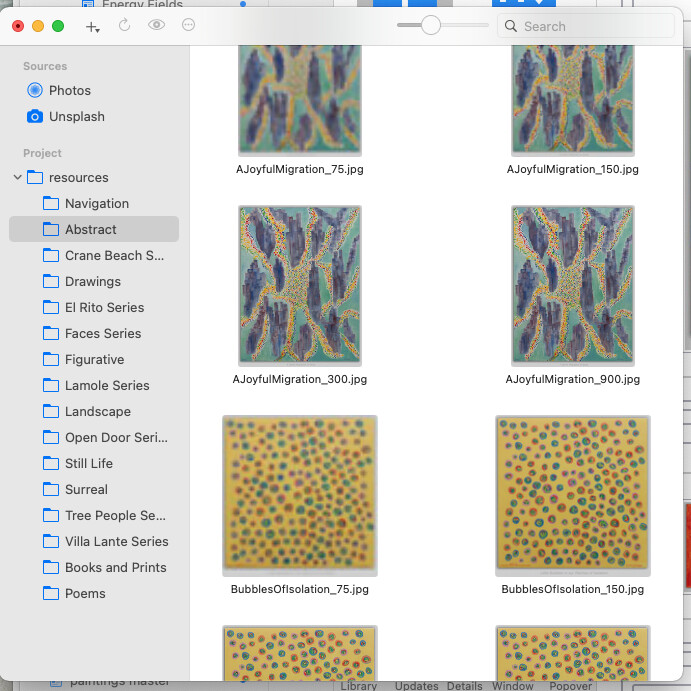The height and width of the screenshot is (691, 691).
Task: Click the AJoyfulMigration_75.jpg file name
Action: click(300, 169)
